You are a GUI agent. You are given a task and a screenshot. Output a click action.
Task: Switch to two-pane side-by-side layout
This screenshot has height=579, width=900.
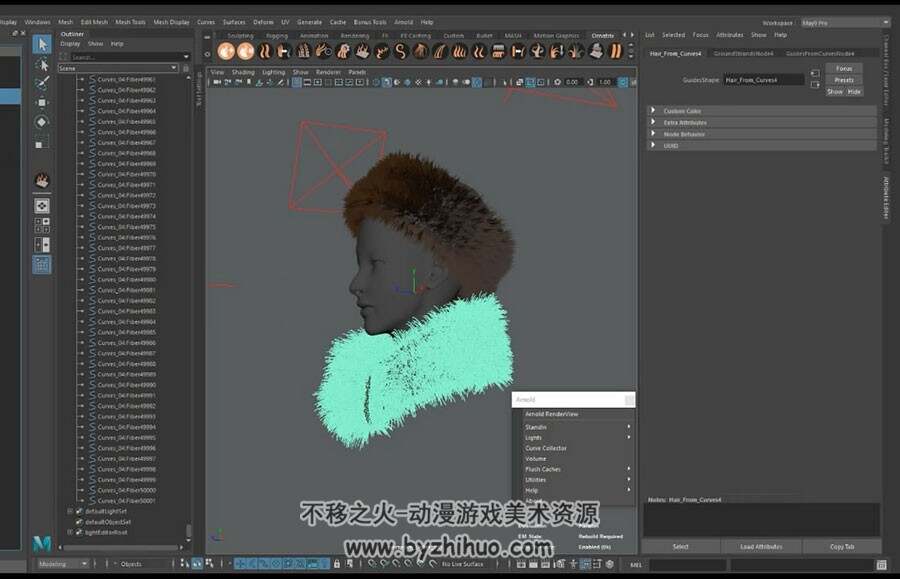(41, 245)
